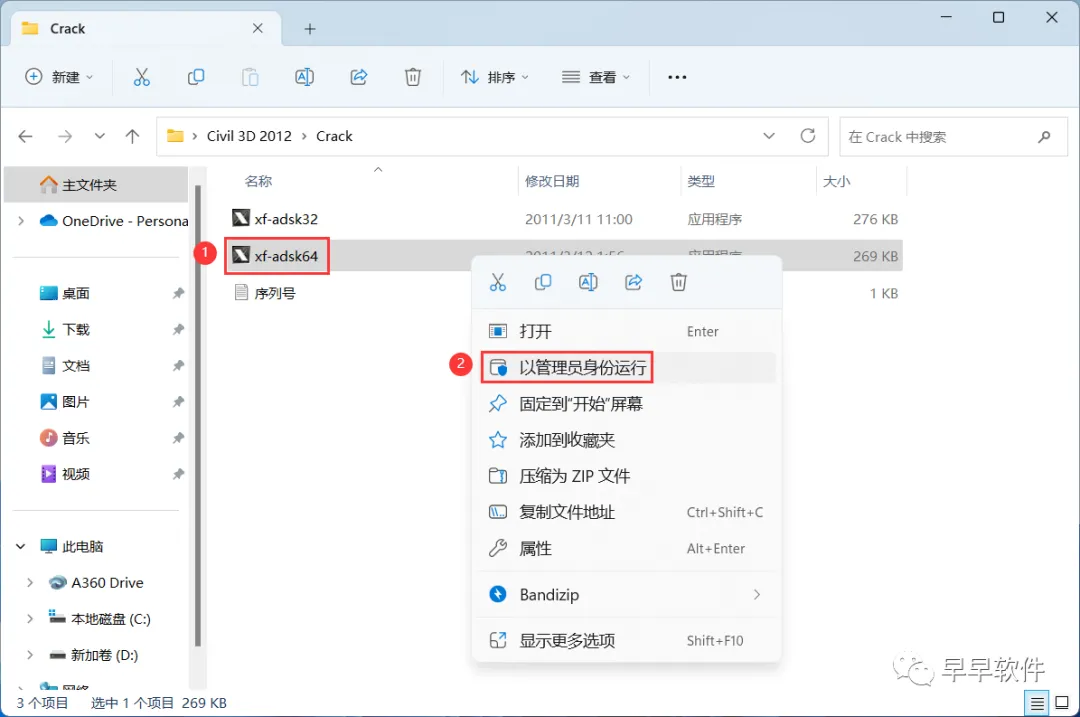Choose 固定到"开始"屏幕 in the context menu
The image size is (1080, 717).
point(627,404)
